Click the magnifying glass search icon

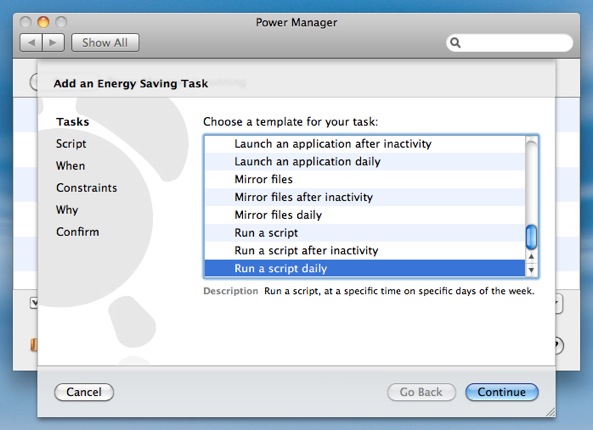[x=456, y=43]
